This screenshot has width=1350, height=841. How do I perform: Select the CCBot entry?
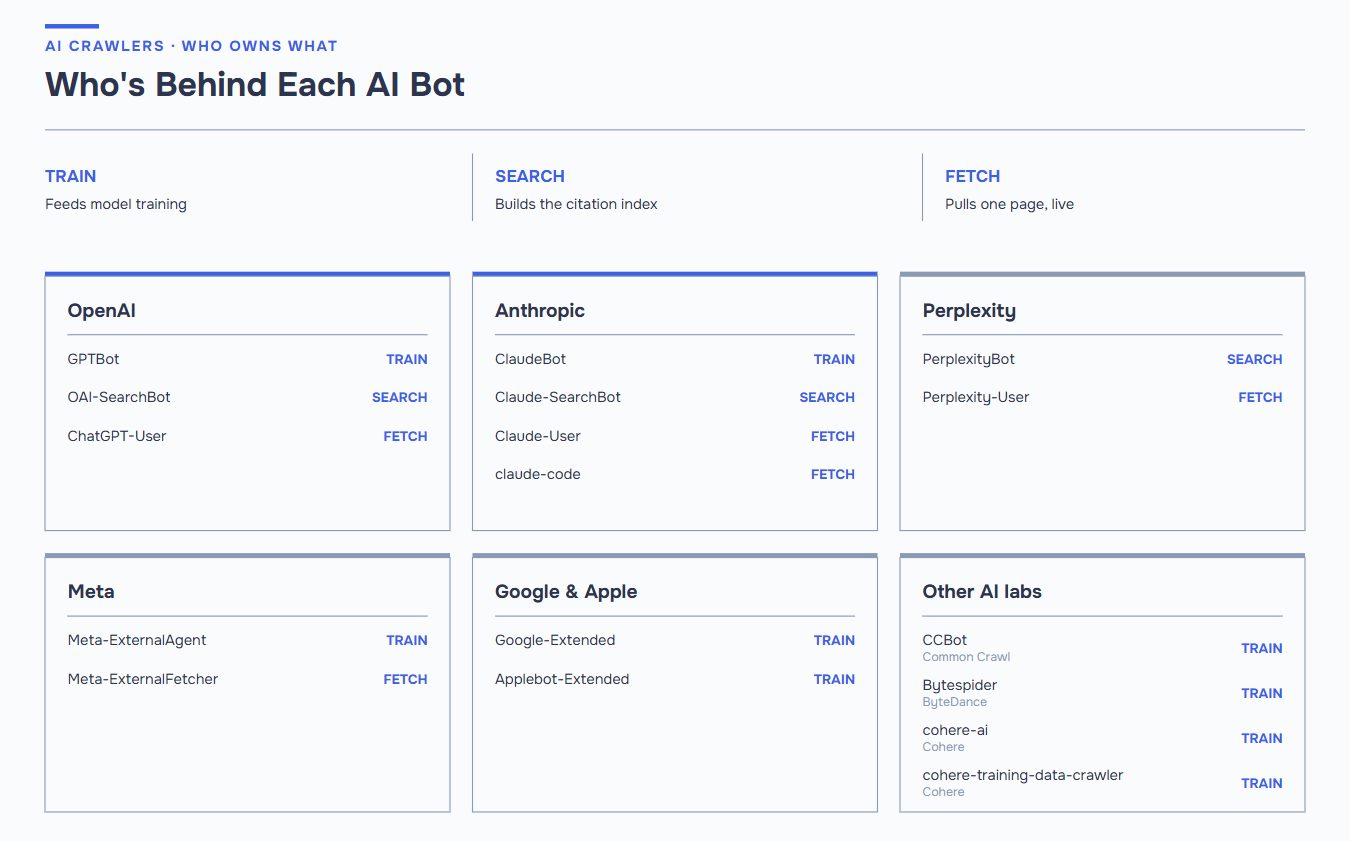point(945,640)
